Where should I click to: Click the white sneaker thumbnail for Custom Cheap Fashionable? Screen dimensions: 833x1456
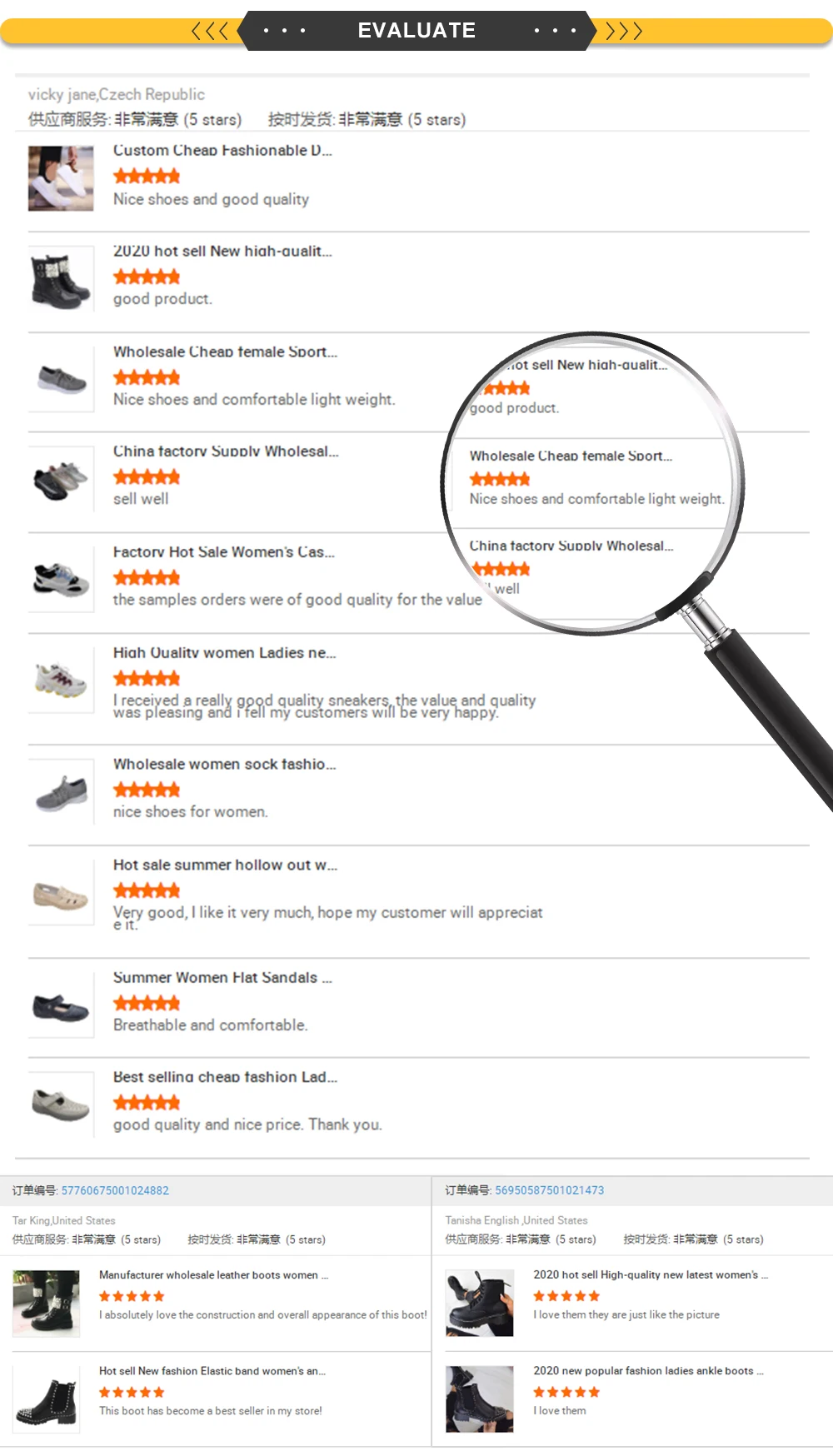tap(61, 178)
